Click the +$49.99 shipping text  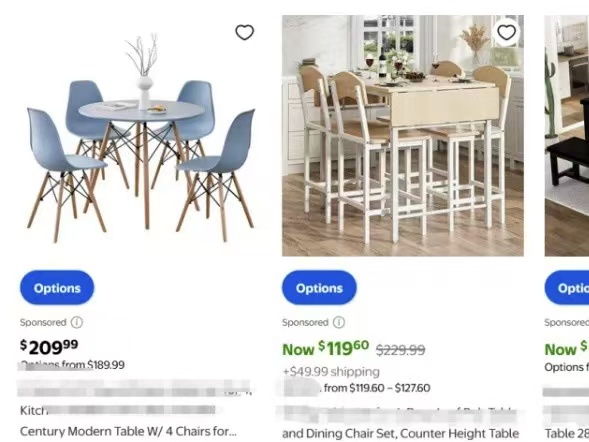[x=331, y=372]
